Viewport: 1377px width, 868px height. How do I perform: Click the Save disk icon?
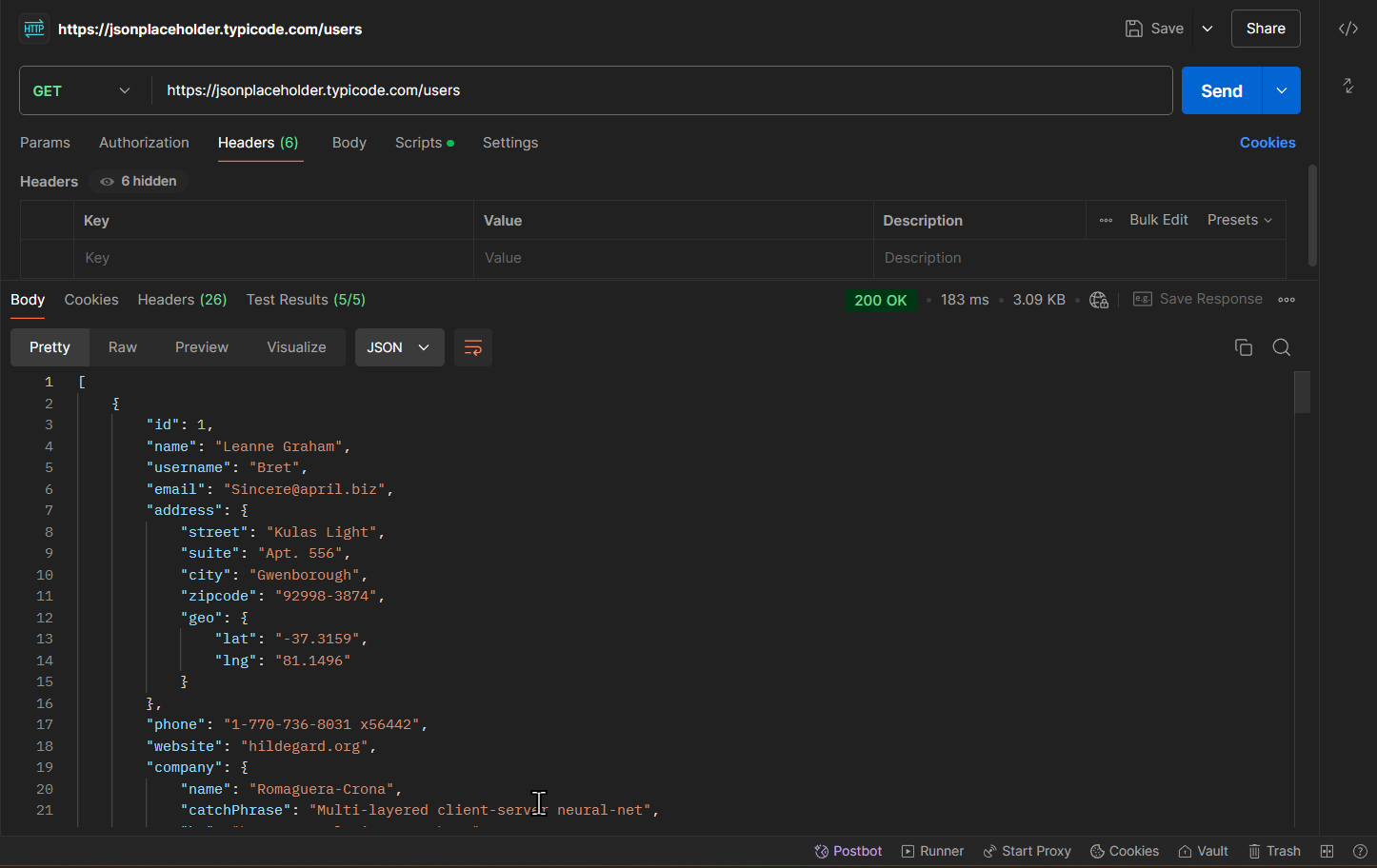tap(1134, 29)
